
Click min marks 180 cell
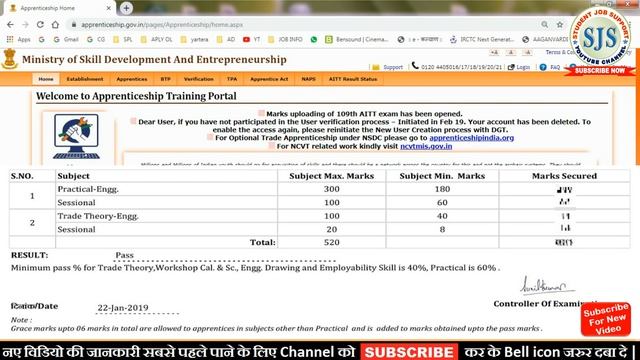(442, 189)
